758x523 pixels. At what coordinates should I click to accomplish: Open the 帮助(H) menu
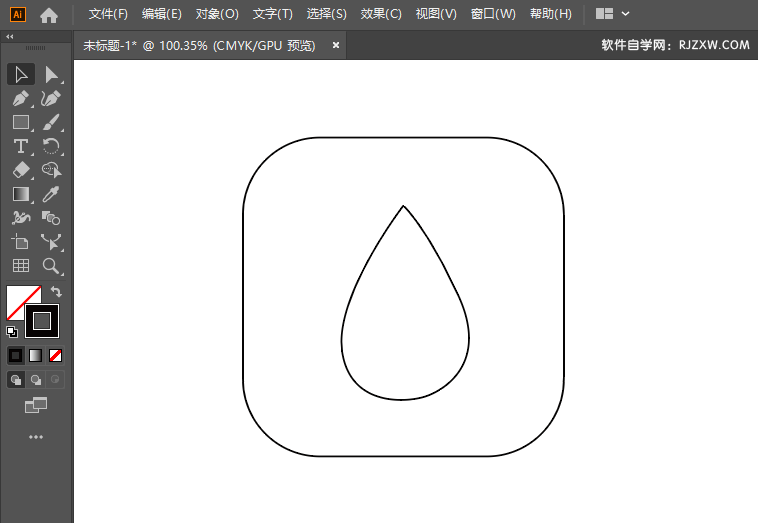coord(551,14)
